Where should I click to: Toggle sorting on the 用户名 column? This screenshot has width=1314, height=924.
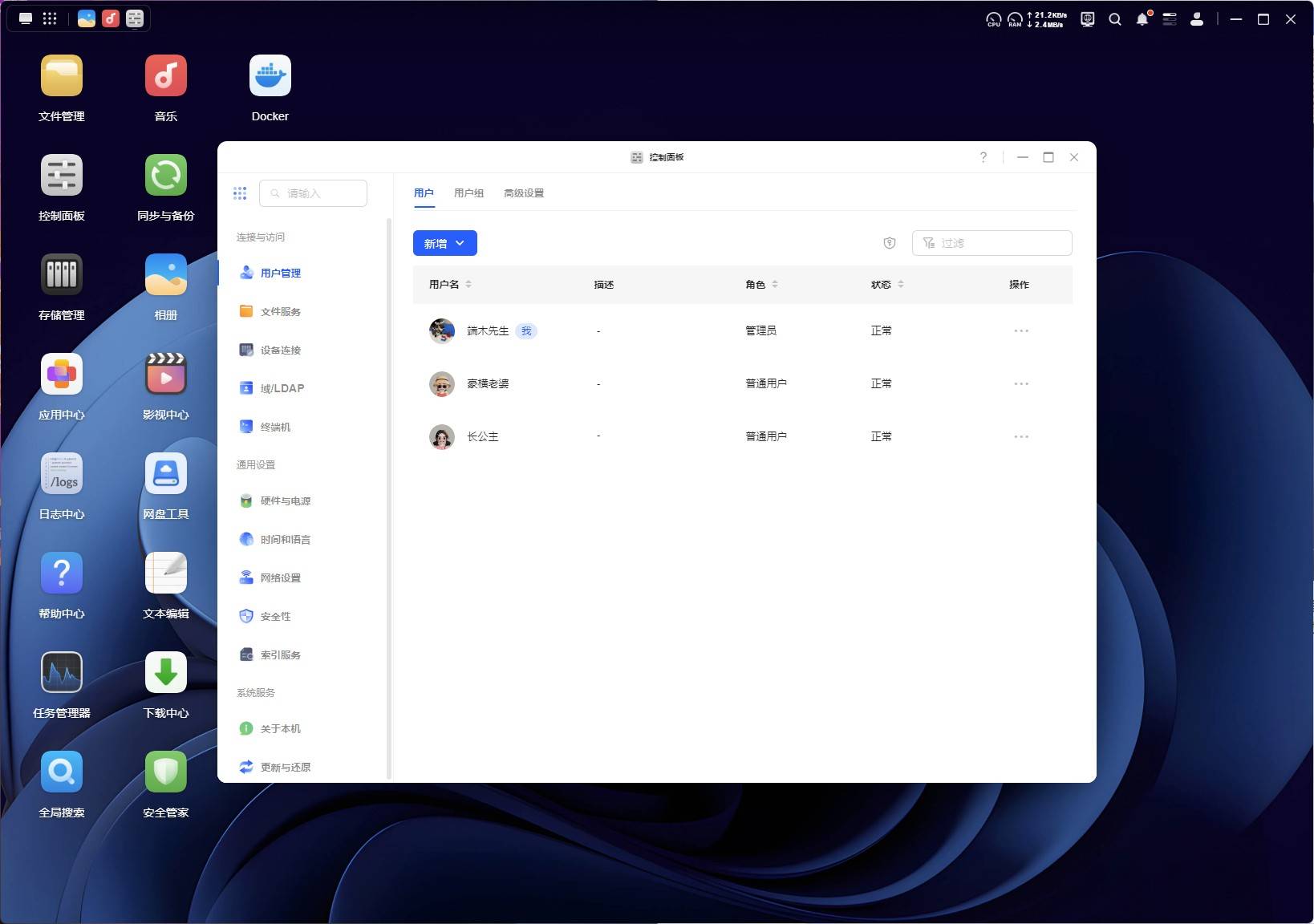[468, 284]
